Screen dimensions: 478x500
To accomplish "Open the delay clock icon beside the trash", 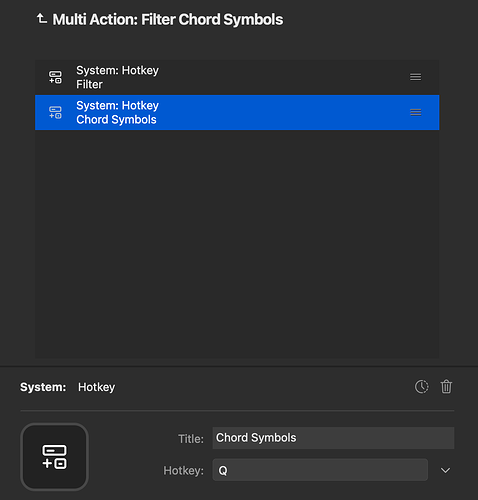I will (x=421, y=387).
